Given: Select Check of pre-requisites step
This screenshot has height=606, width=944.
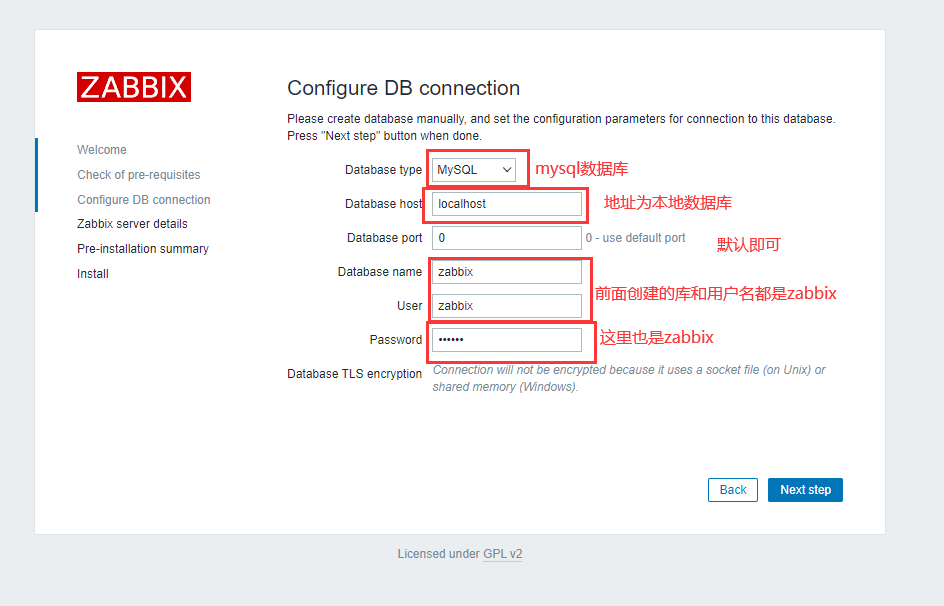Looking at the screenshot, I should pyautogui.click(x=138, y=175).
